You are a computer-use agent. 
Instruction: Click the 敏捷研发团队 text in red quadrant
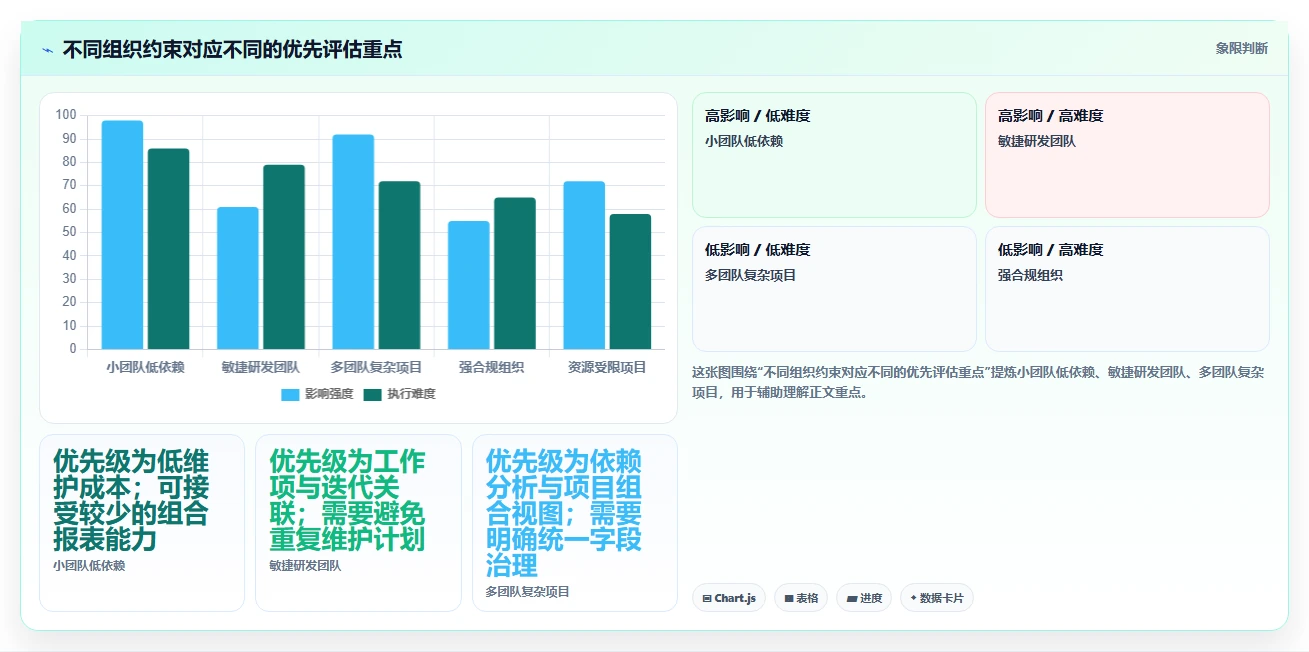(1037, 142)
